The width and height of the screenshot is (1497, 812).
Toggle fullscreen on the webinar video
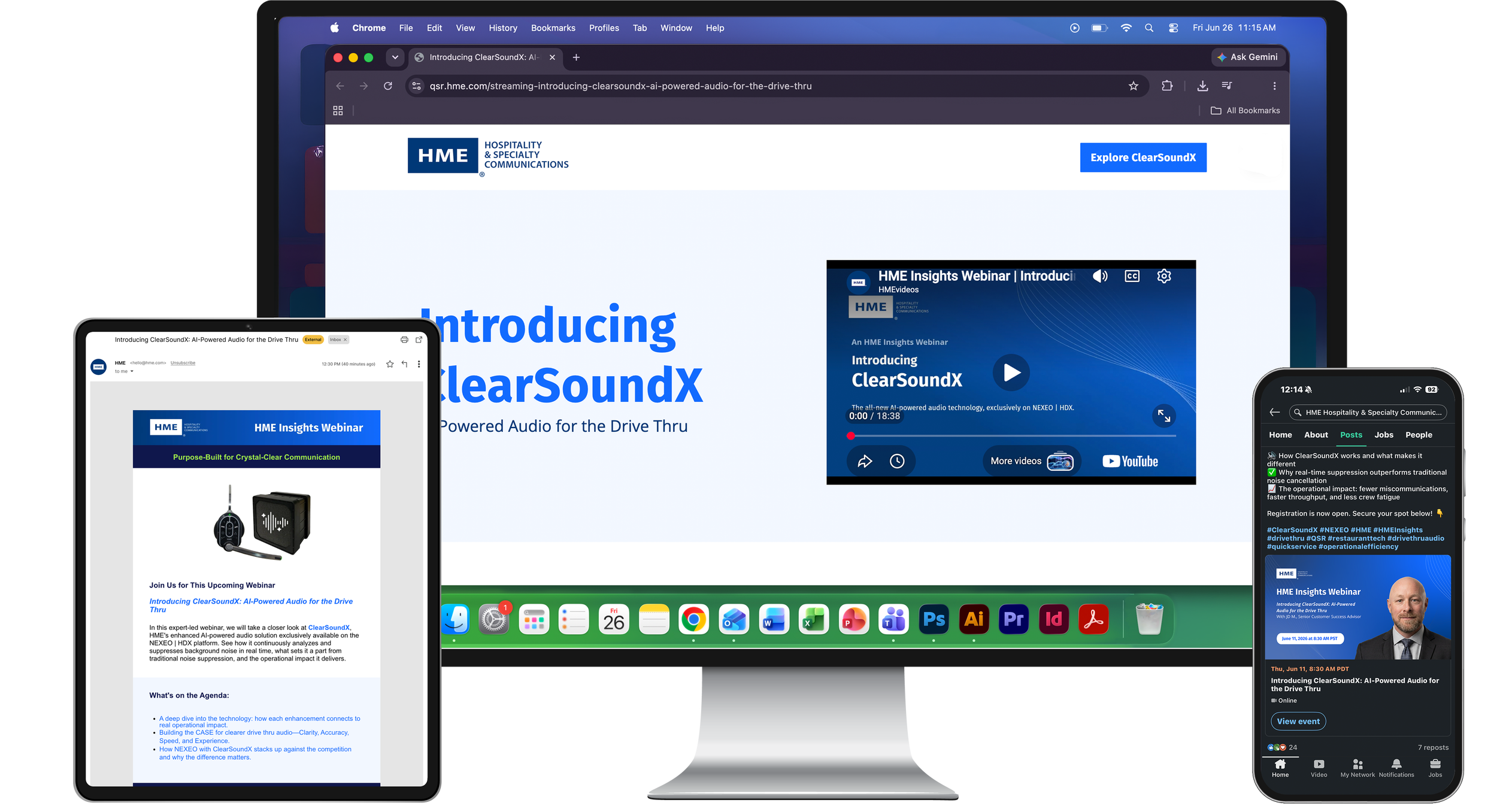[1163, 416]
